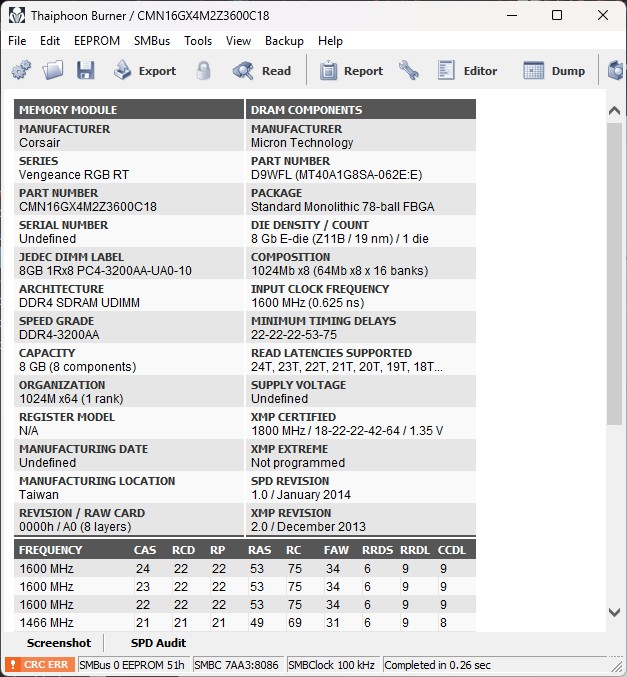Click the Standard Monolithic 78-ball FBGA value
627x677 pixels.
tap(342, 207)
